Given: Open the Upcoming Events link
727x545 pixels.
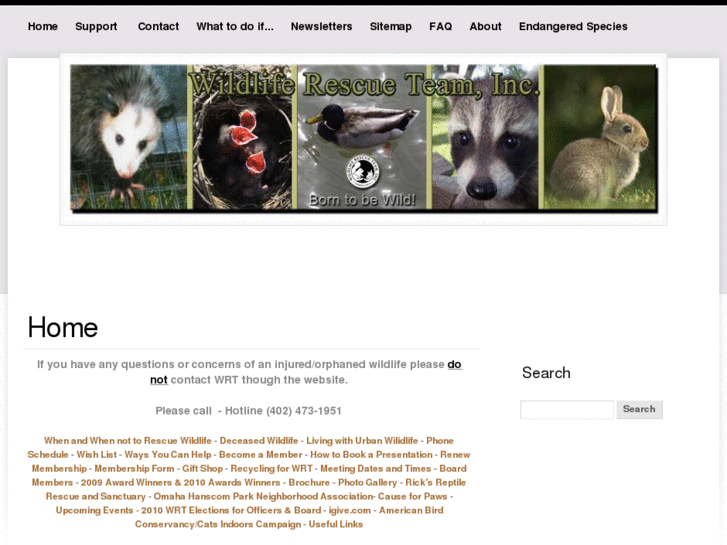Looking at the screenshot, I should coord(94,510).
